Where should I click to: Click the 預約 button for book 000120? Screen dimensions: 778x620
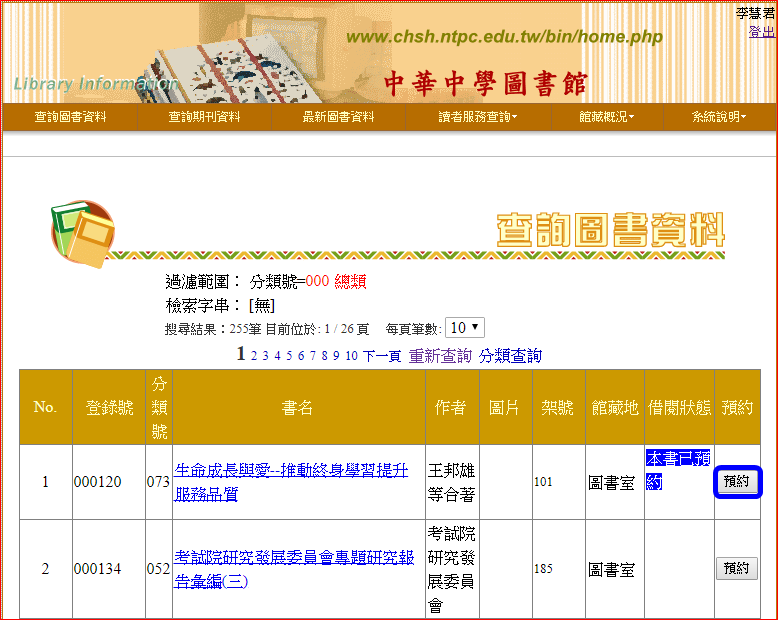pos(737,482)
